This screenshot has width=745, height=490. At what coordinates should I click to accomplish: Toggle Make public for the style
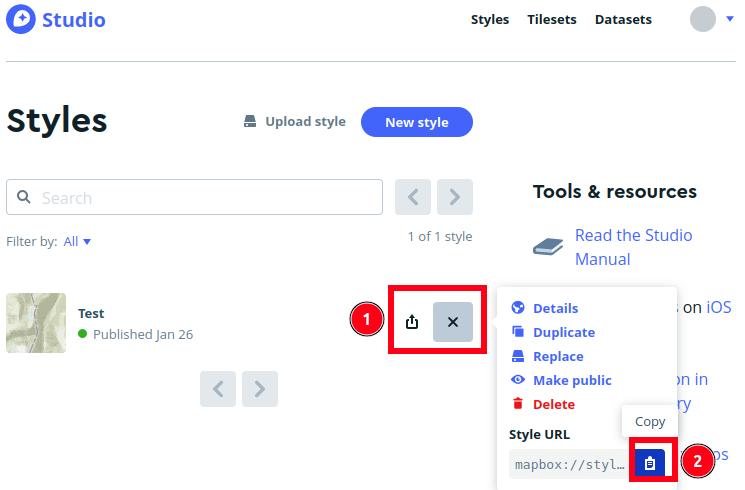pyautogui.click(x=562, y=380)
